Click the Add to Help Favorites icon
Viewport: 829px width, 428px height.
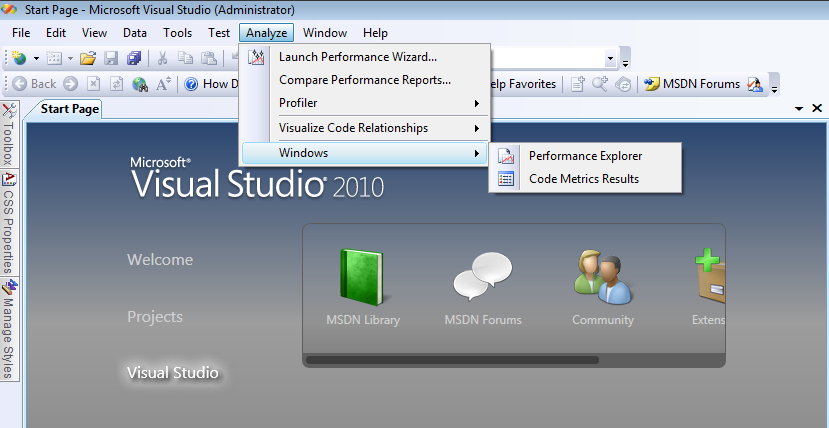click(578, 83)
